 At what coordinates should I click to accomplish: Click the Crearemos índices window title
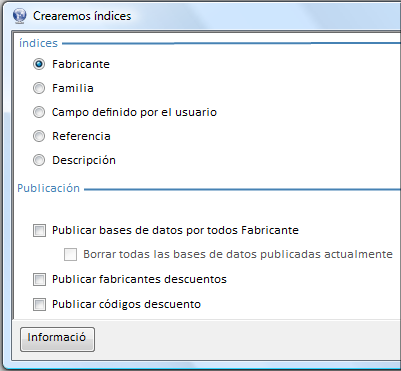coord(82,16)
